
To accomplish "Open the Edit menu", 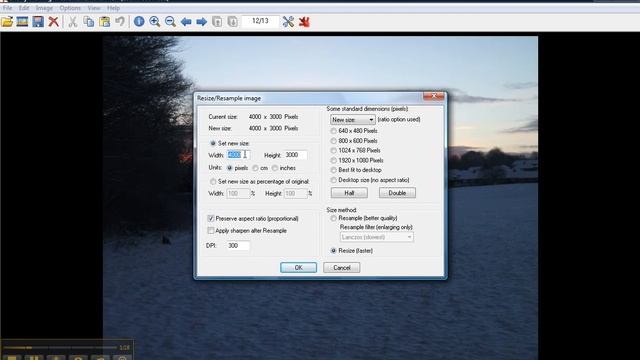I will 24,8.
